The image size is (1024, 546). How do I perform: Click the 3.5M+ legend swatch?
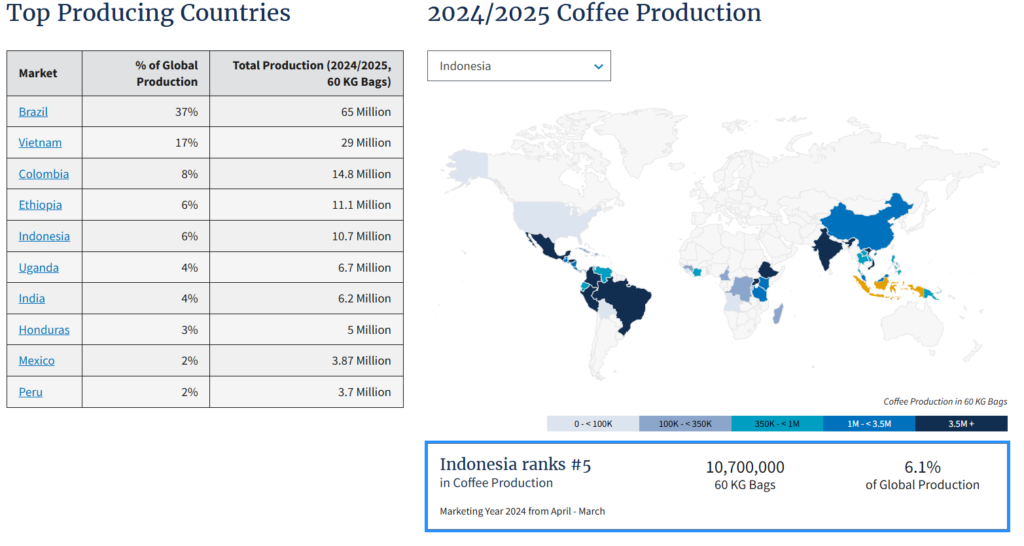tap(961, 424)
